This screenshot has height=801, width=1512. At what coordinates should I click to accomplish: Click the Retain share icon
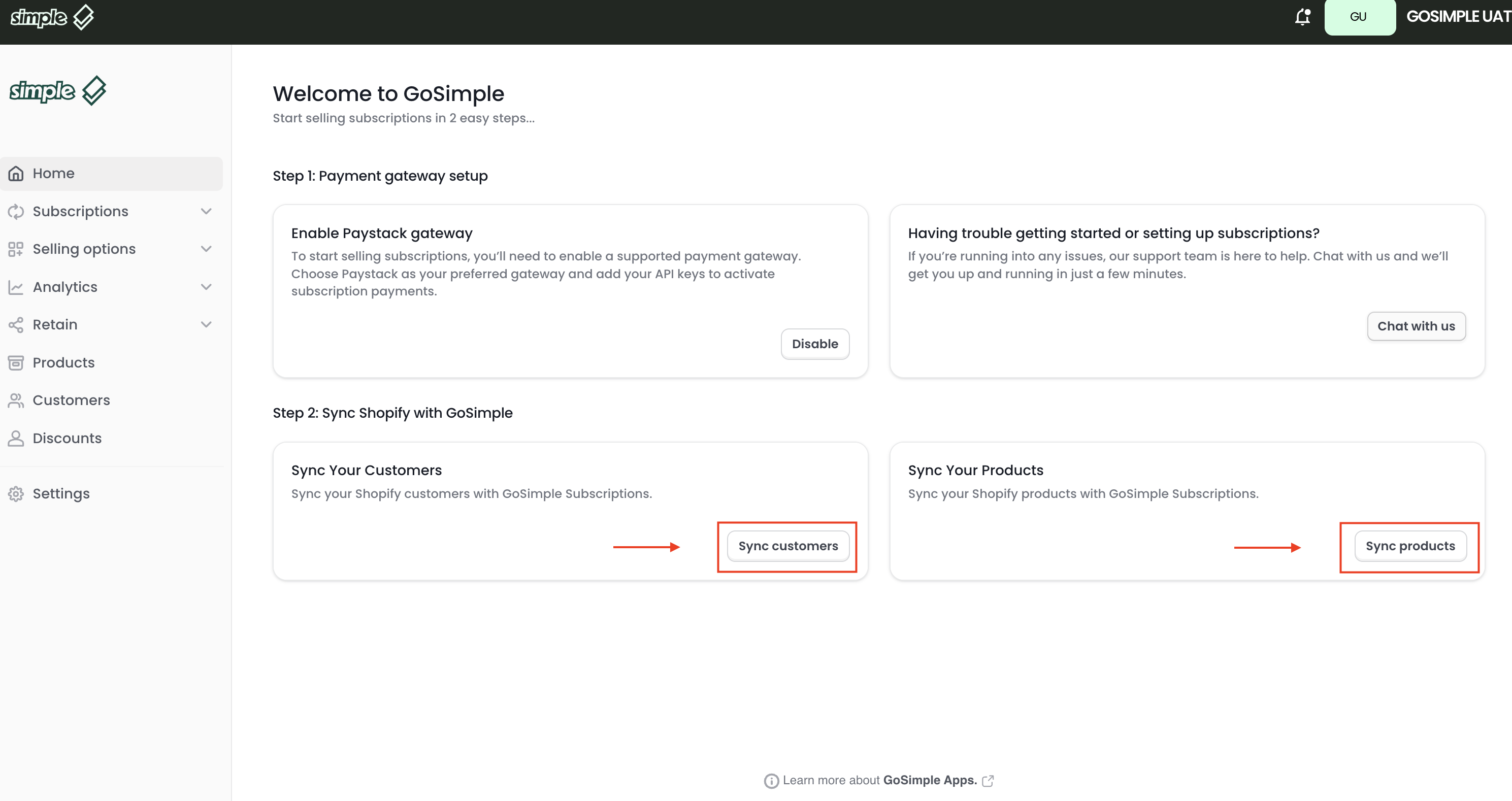(16, 324)
